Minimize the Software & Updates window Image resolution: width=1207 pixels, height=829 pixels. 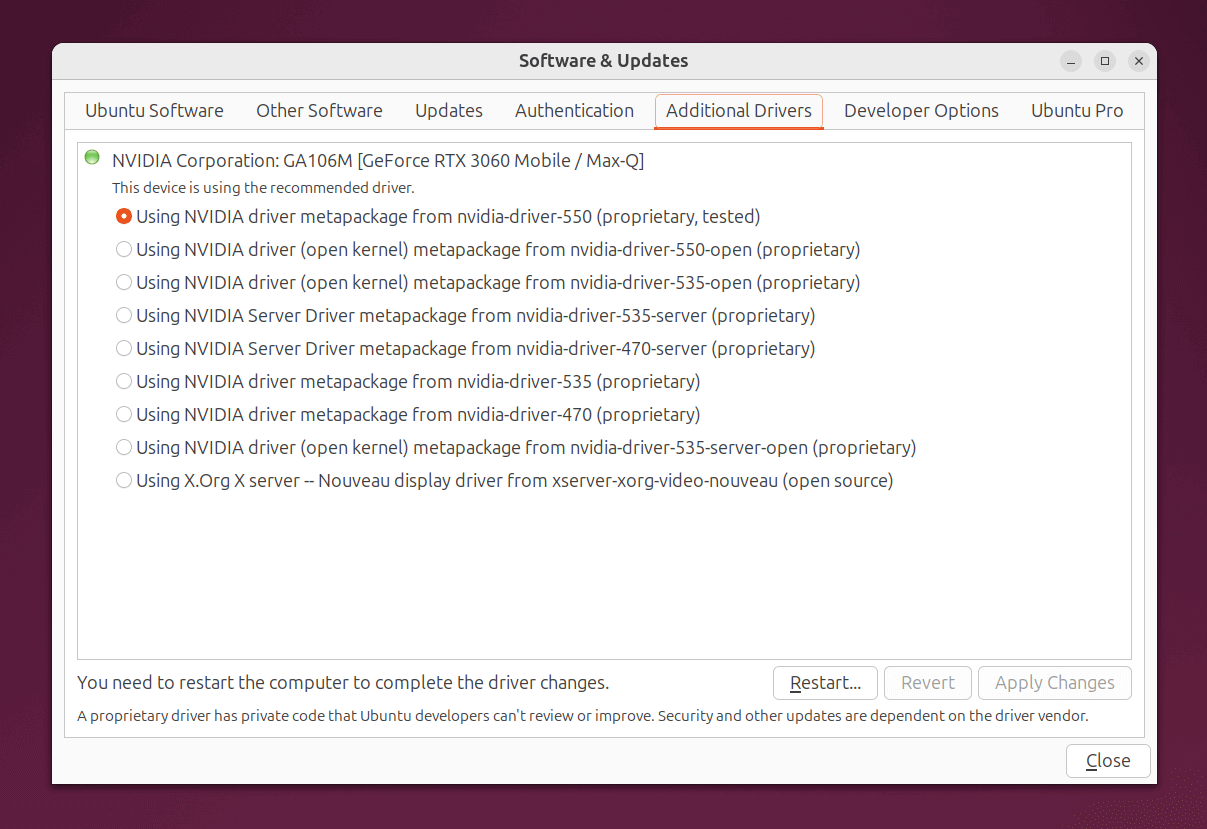point(1071,61)
